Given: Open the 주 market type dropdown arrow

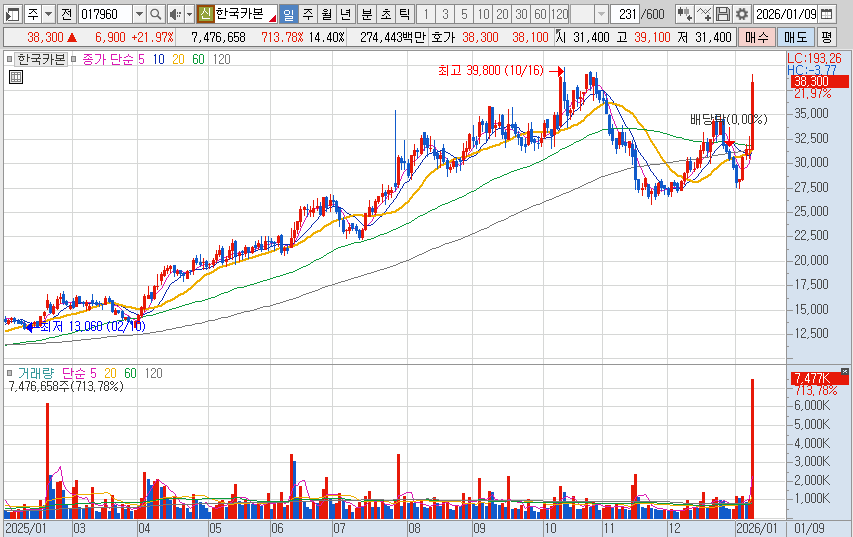Looking at the screenshot, I should pyautogui.click(x=48, y=14).
